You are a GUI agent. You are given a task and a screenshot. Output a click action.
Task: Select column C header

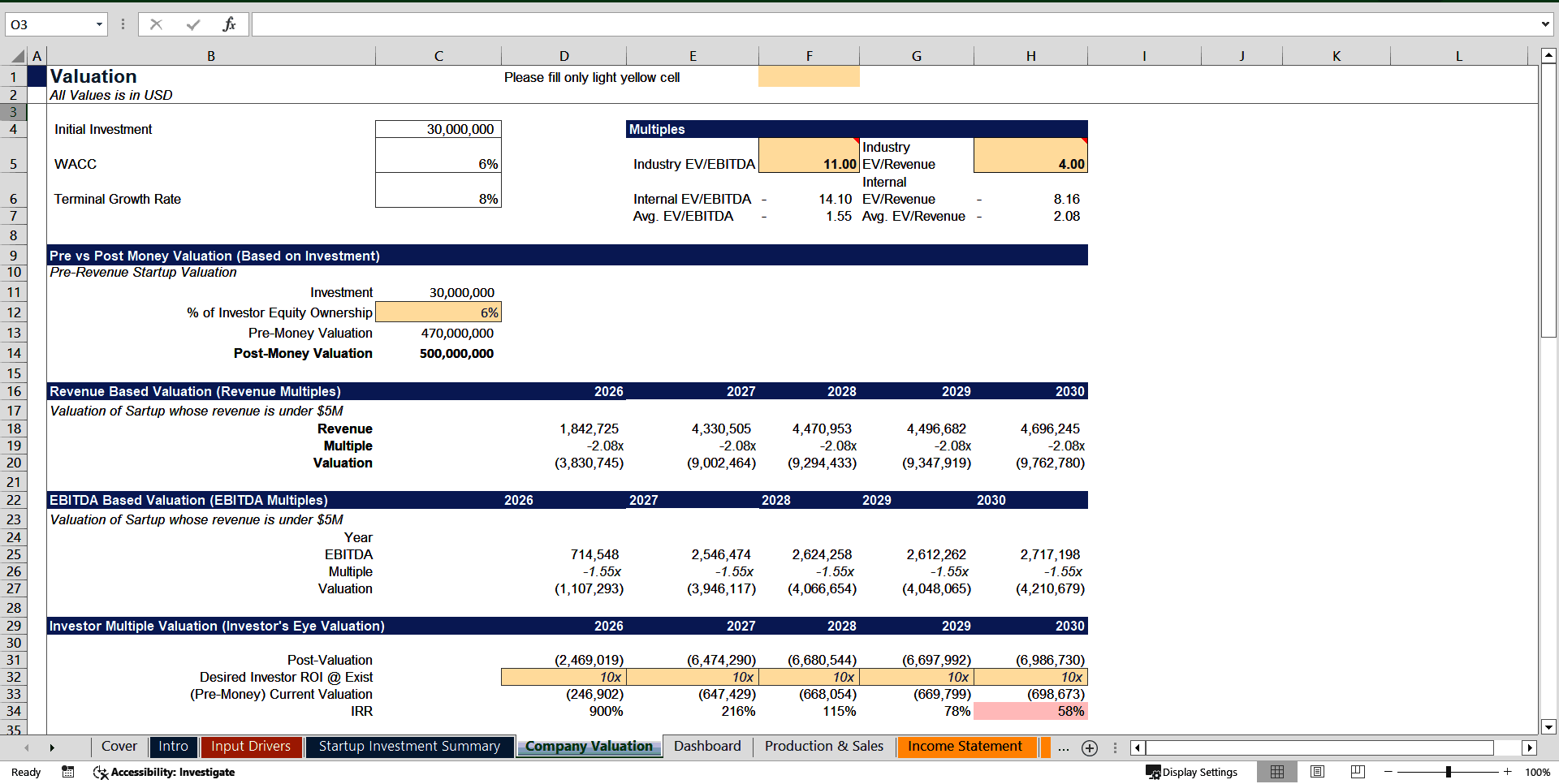(438, 56)
